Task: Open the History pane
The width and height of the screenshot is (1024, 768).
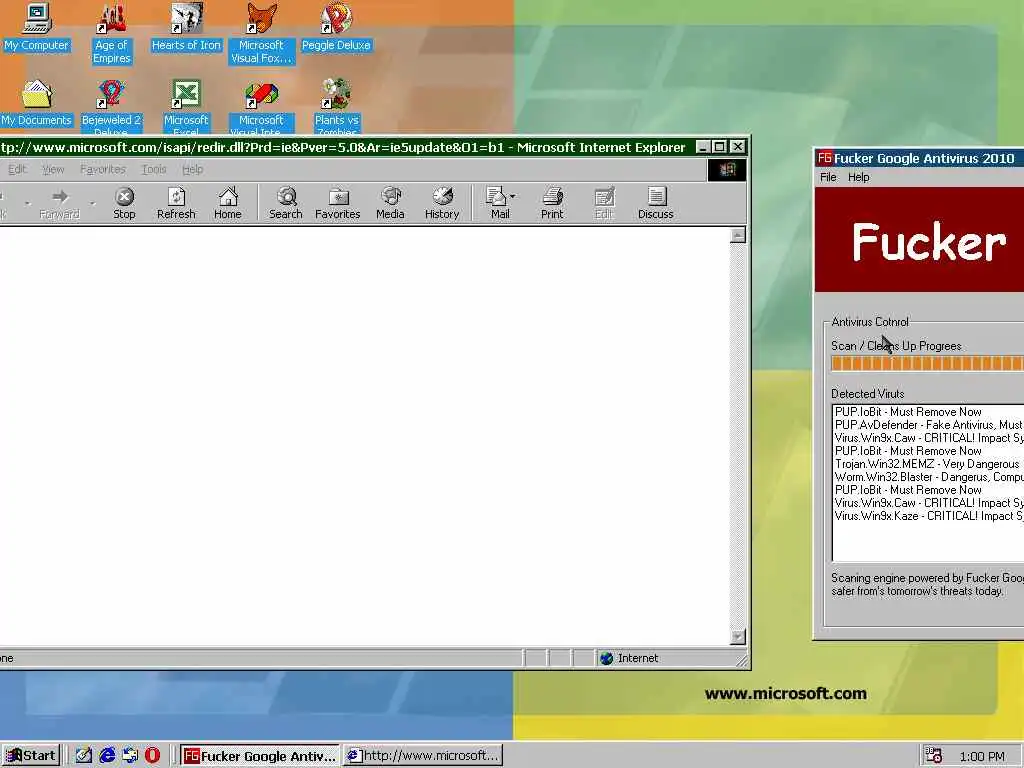Action: click(x=442, y=203)
